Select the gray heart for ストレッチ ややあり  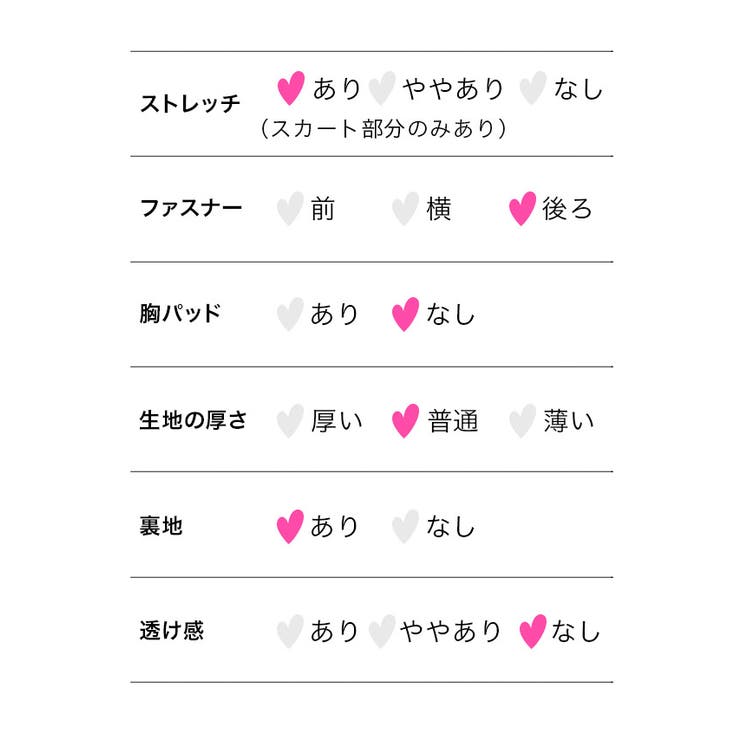(x=382, y=88)
